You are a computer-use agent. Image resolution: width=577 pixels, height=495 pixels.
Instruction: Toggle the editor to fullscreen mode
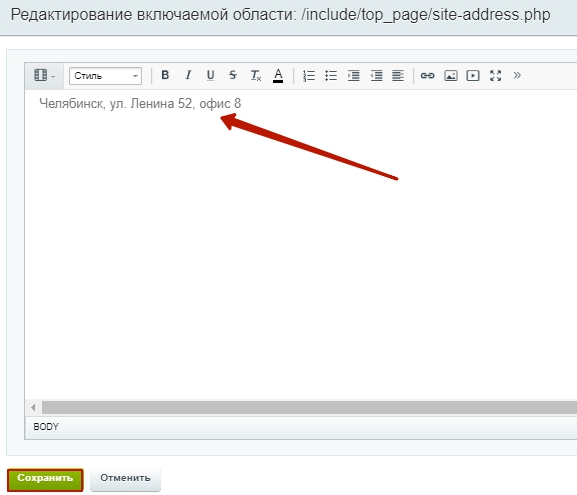coord(495,75)
